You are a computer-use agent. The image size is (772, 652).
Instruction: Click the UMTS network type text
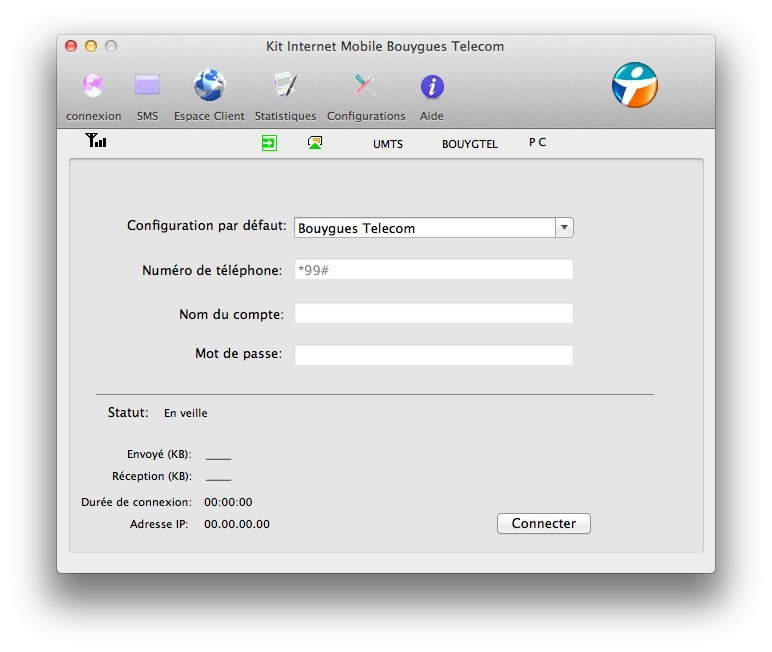(387, 144)
